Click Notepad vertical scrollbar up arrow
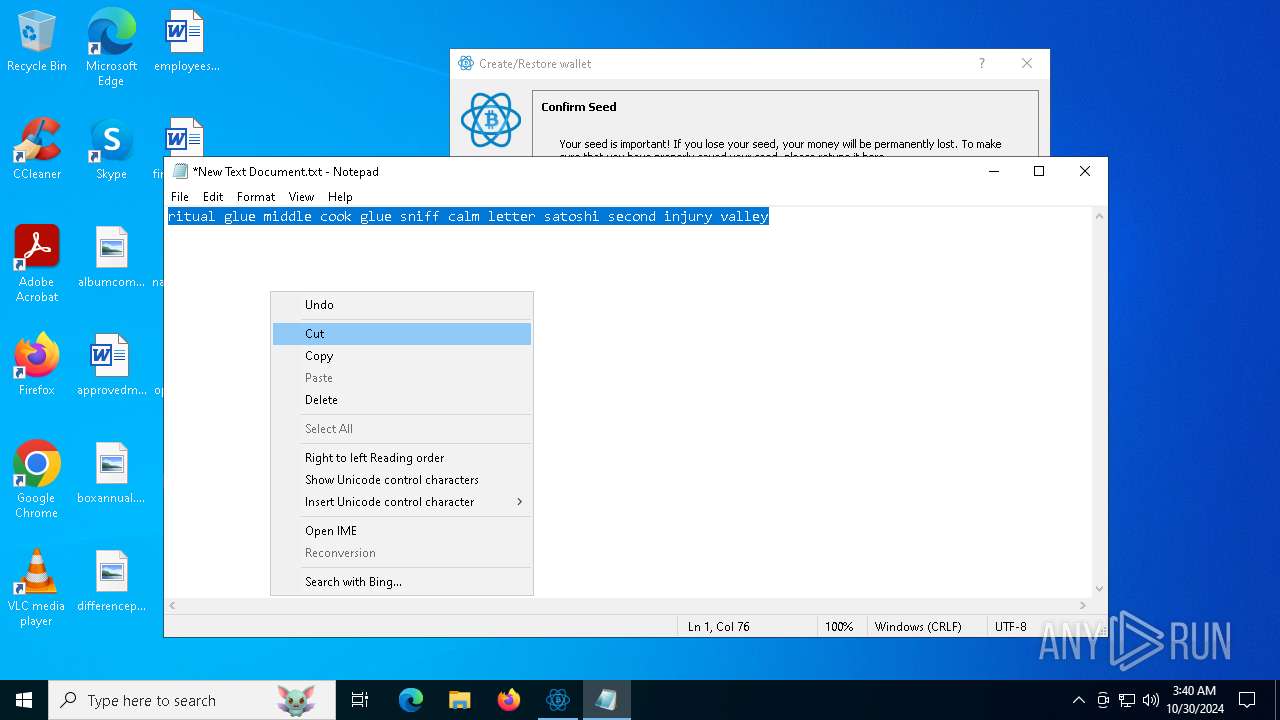The image size is (1280, 720). coord(1099,216)
